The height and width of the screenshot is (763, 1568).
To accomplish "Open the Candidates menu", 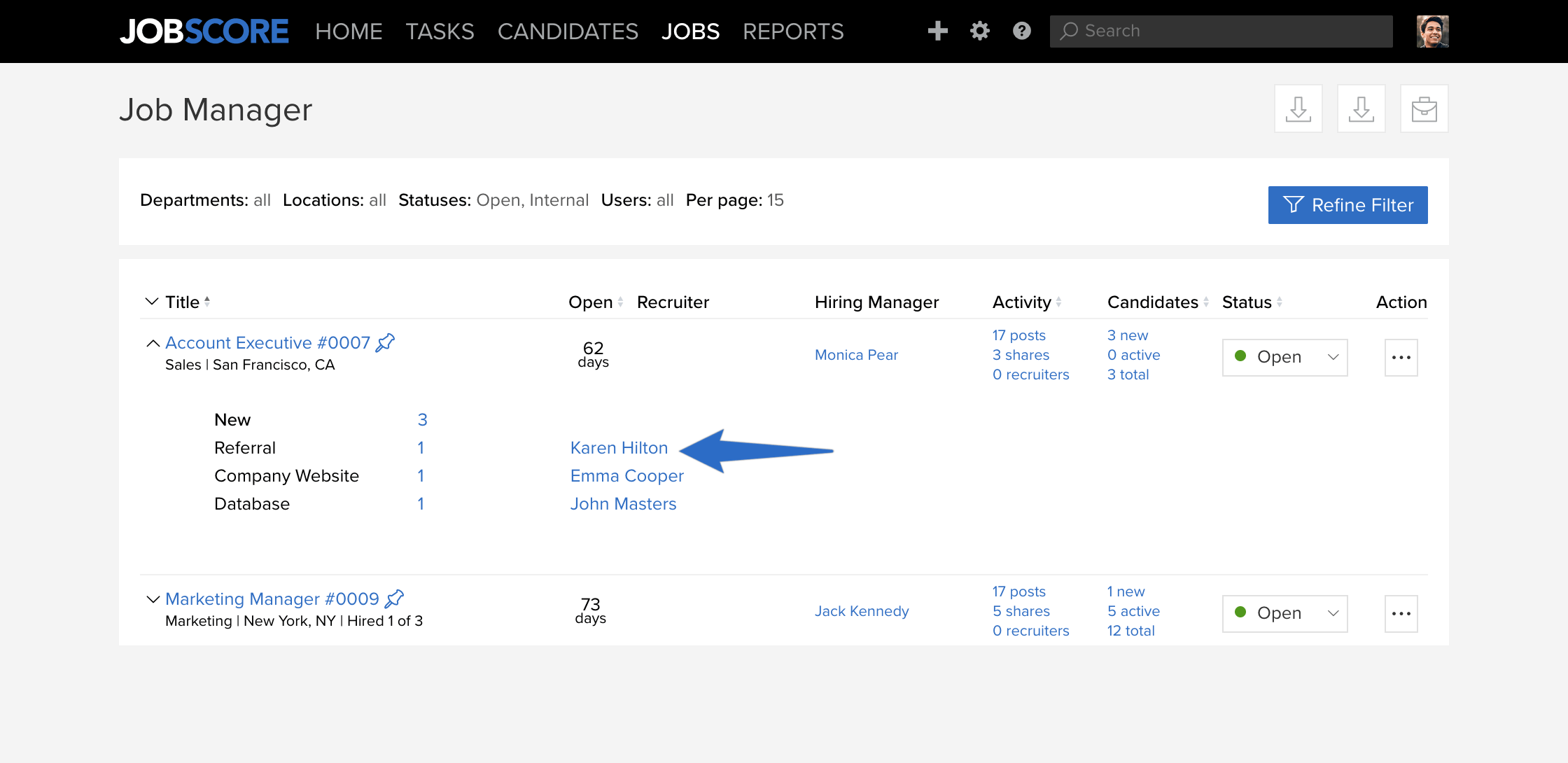I will coord(568,31).
